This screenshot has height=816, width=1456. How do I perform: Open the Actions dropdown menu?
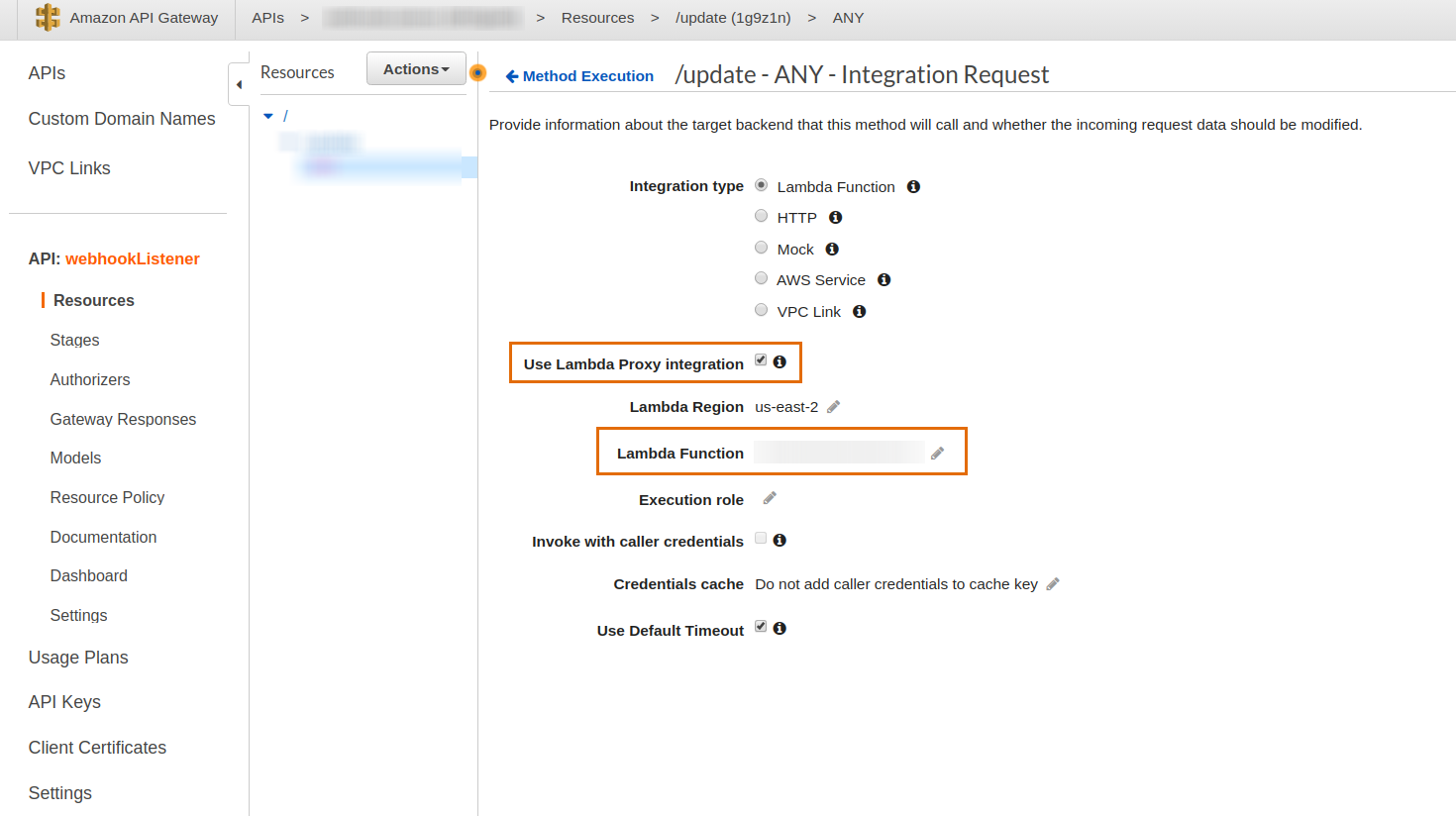coord(416,69)
